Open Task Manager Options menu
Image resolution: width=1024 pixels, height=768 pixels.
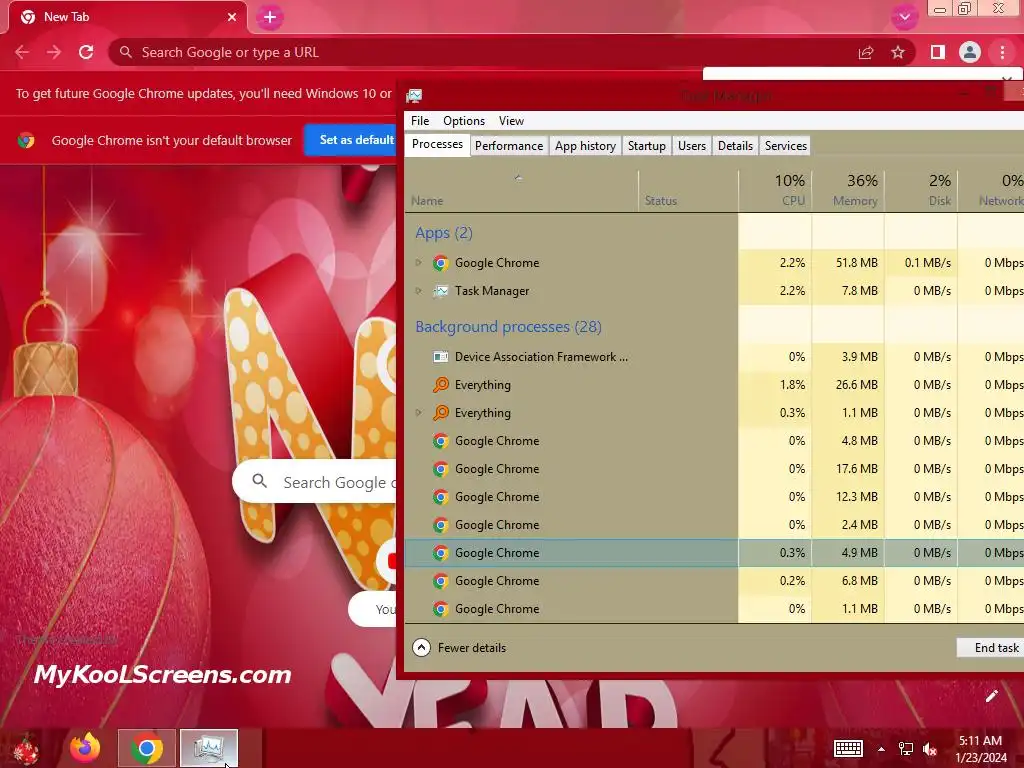click(x=464, y=121)
